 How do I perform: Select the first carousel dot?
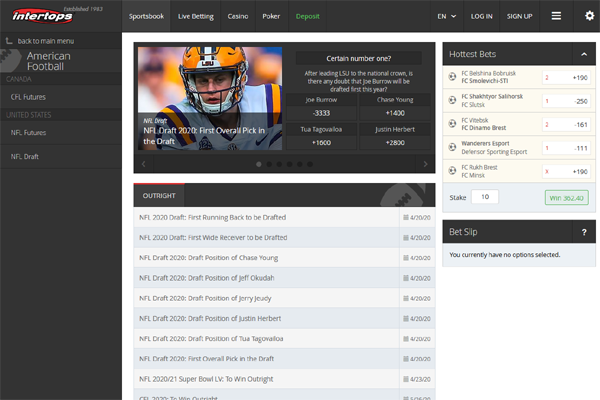259,164
